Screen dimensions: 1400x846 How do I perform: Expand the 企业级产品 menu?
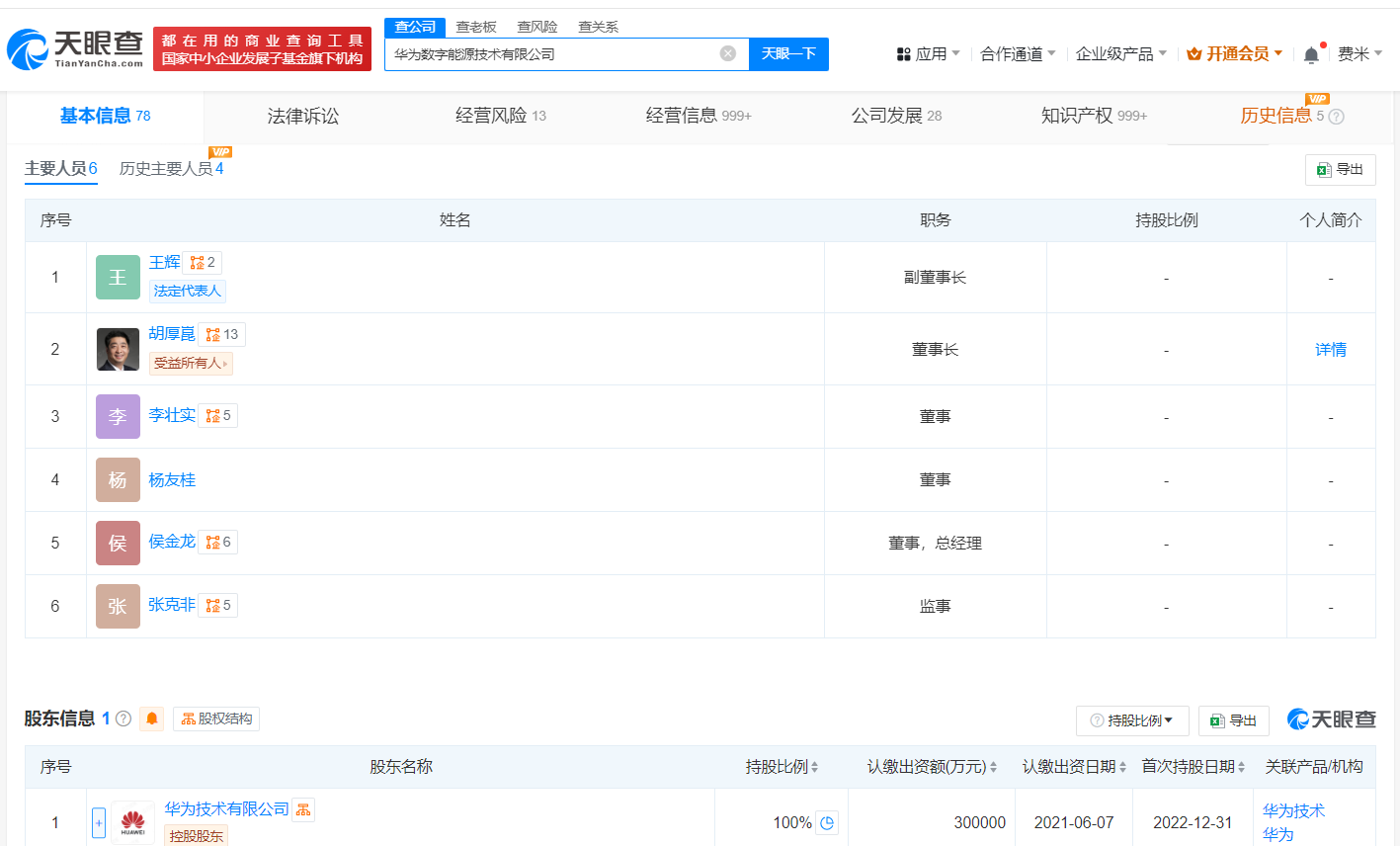(x=1120, y=54)
